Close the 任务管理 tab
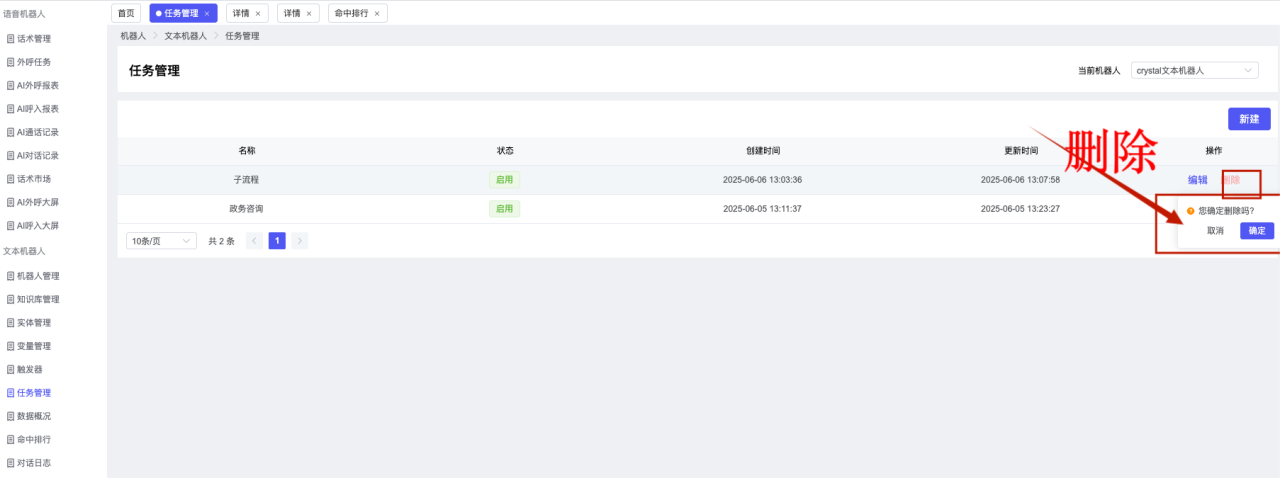The image size is (1280, 478). pos(207,14)
